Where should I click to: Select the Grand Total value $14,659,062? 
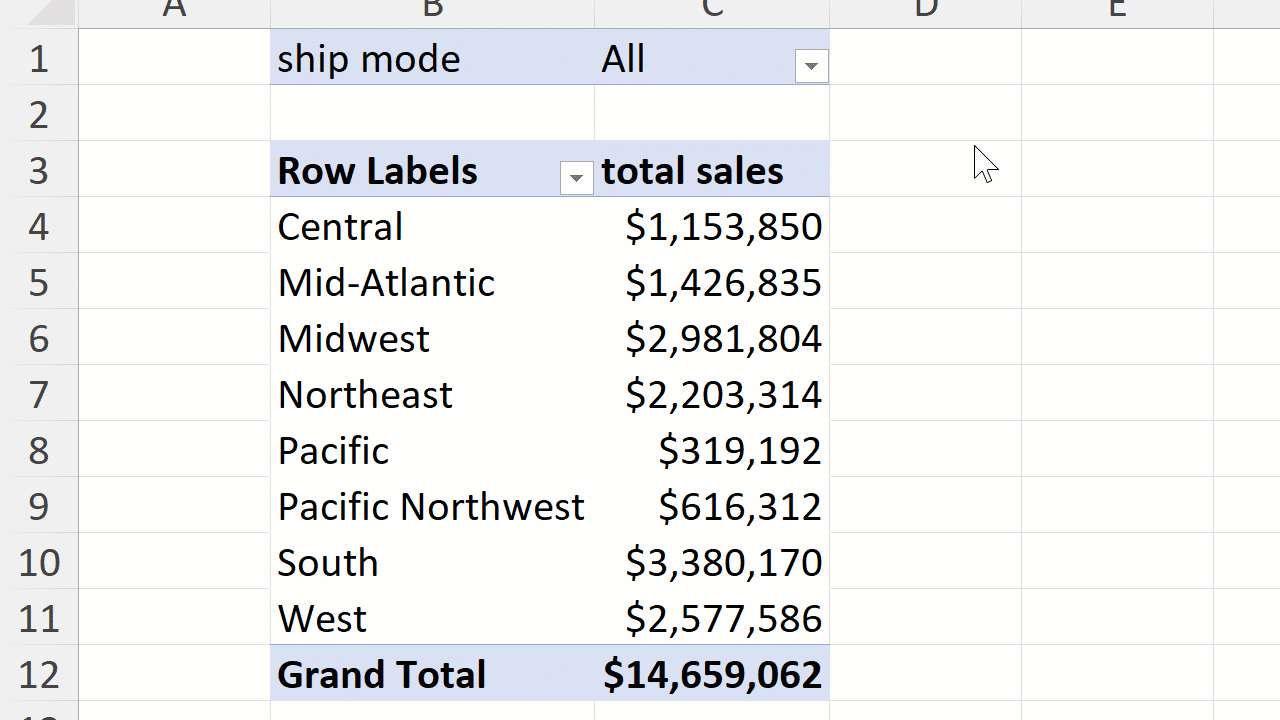coord(712,675)
